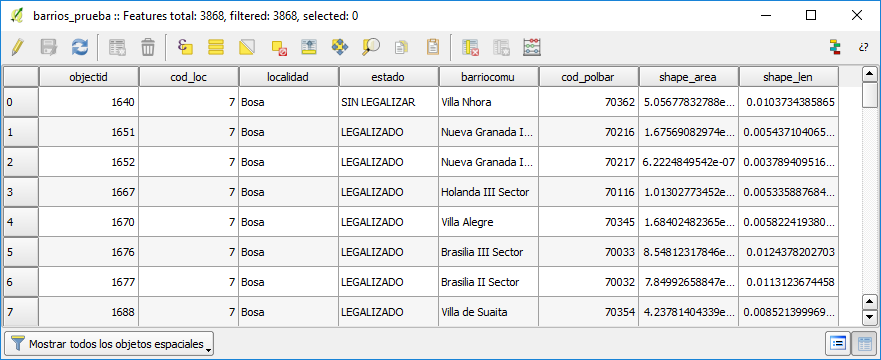Click Zoom map to selected rows magnifier
Screen dimensions: 881x360
click(371, 47)
